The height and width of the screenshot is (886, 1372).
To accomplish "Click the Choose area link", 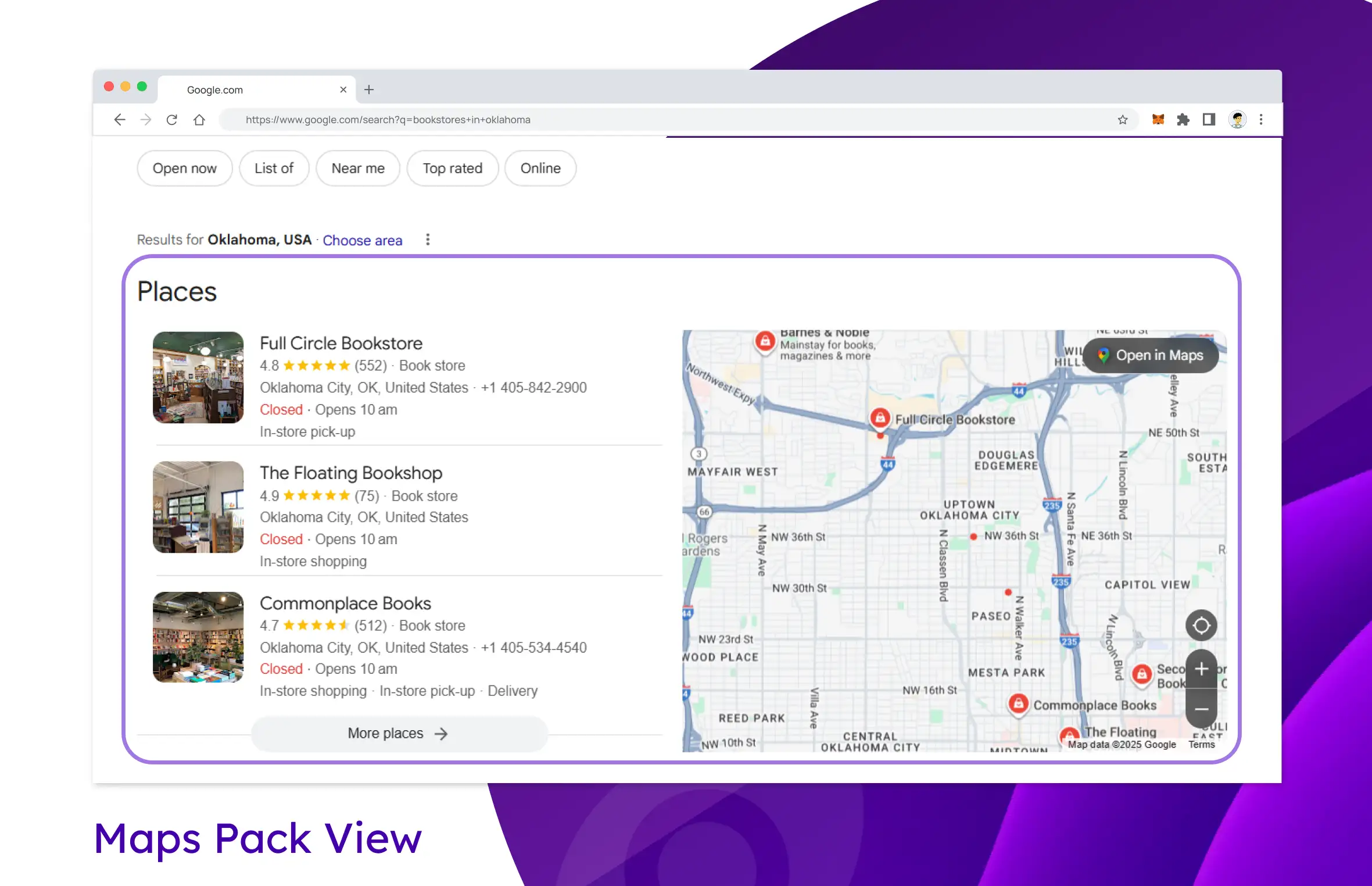I will tap(363, 241).
